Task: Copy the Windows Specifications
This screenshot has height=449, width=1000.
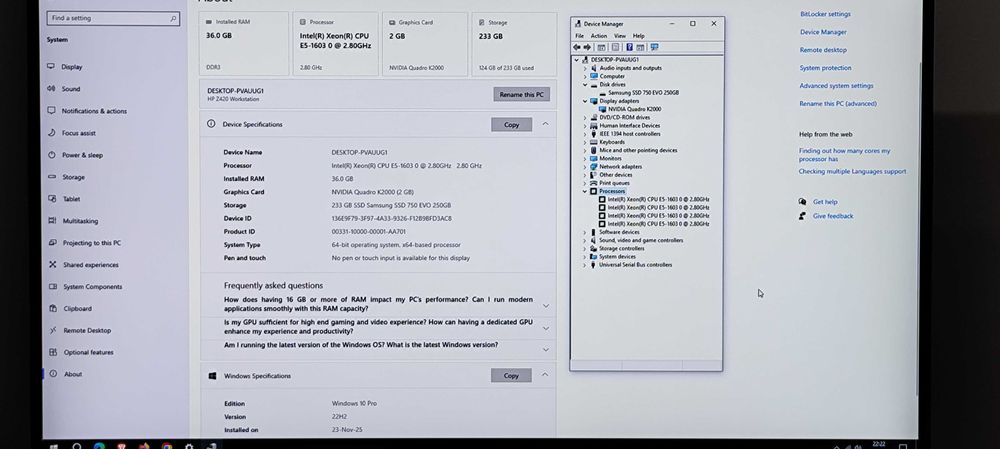Action: [x=511, y=376]
